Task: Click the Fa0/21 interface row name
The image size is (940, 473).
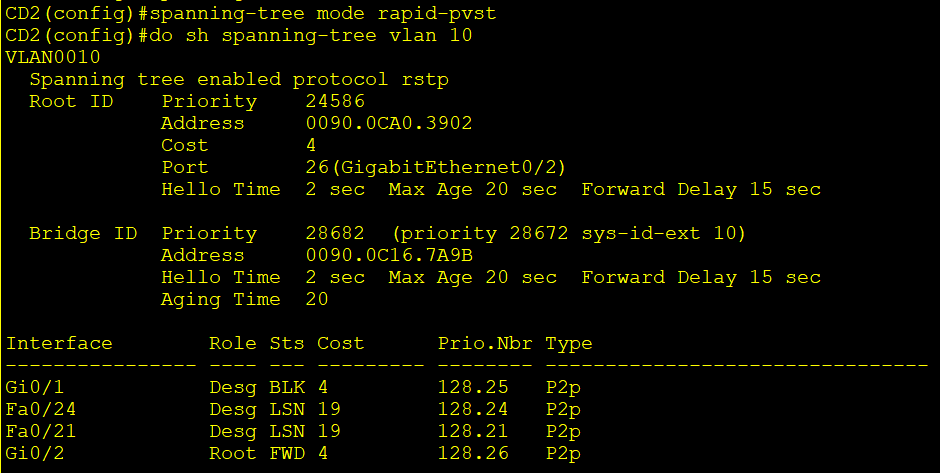Action: tap(35, 431)
